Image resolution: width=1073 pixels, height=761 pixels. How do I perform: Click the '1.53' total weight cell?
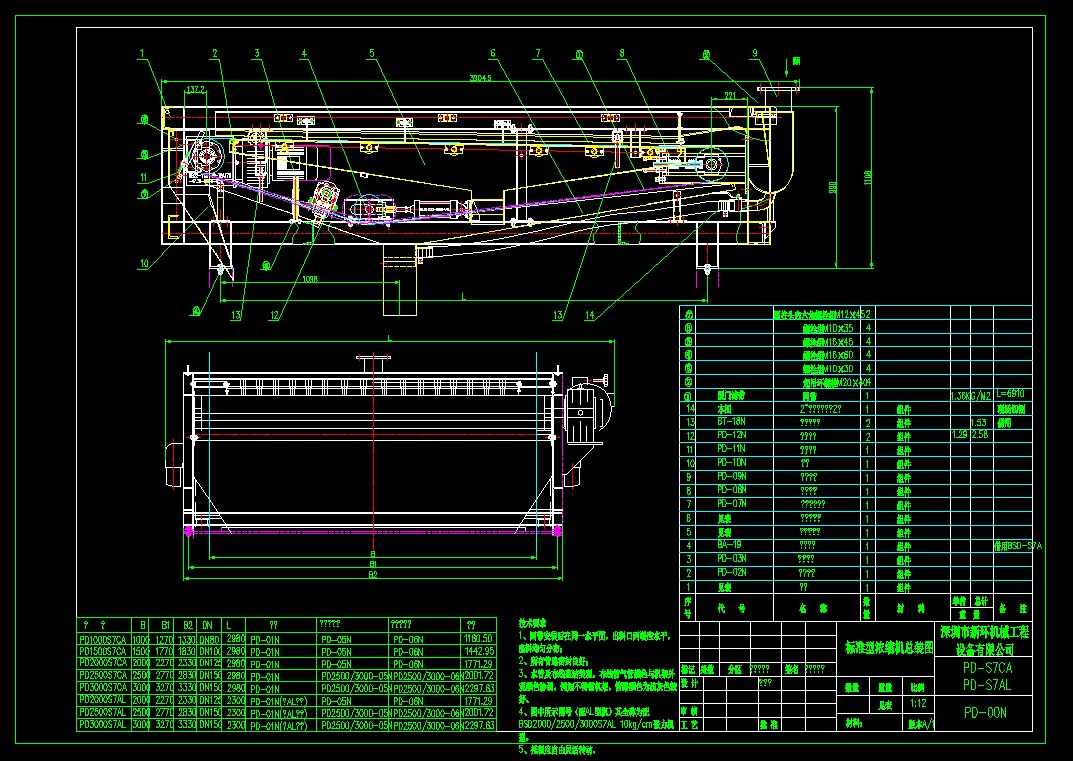[979, 422]
